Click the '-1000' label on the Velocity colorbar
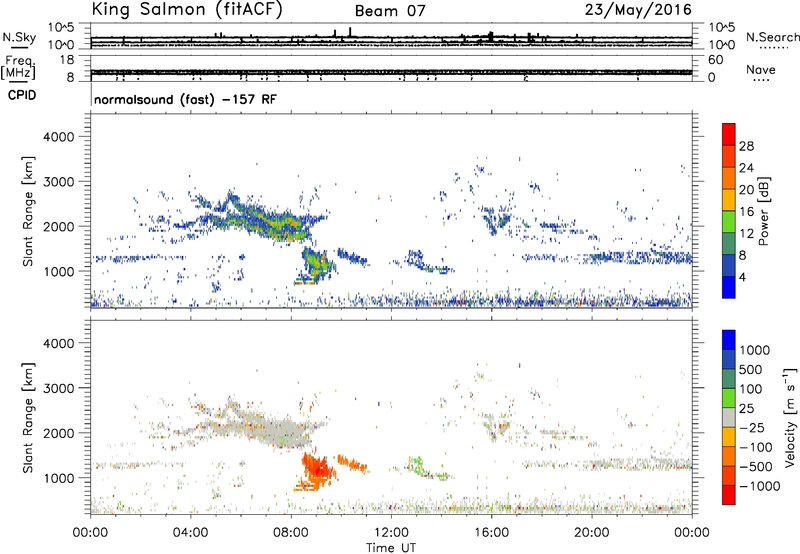 coord(760,486)
